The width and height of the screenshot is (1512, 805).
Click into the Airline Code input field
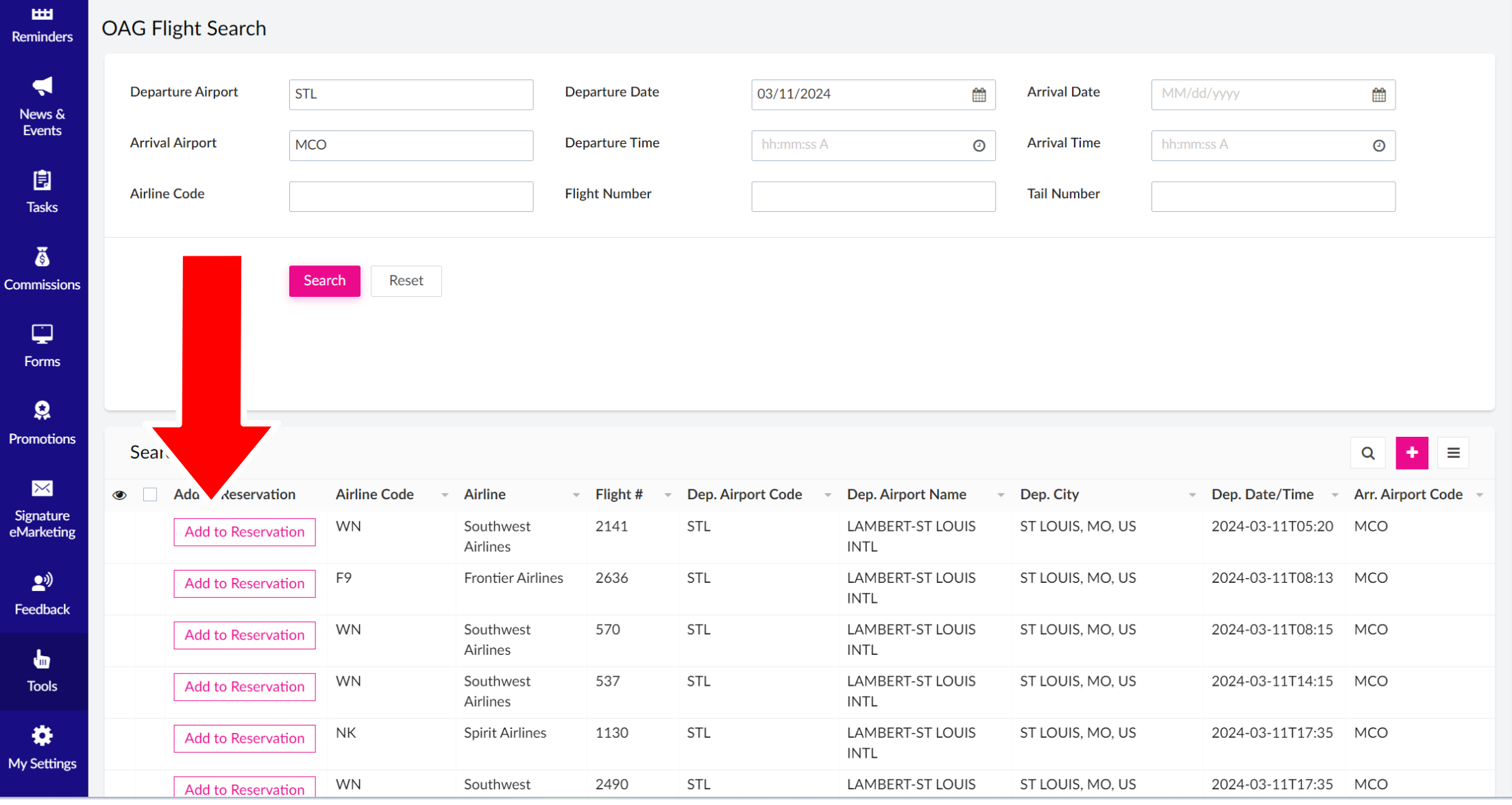[411, 197]
